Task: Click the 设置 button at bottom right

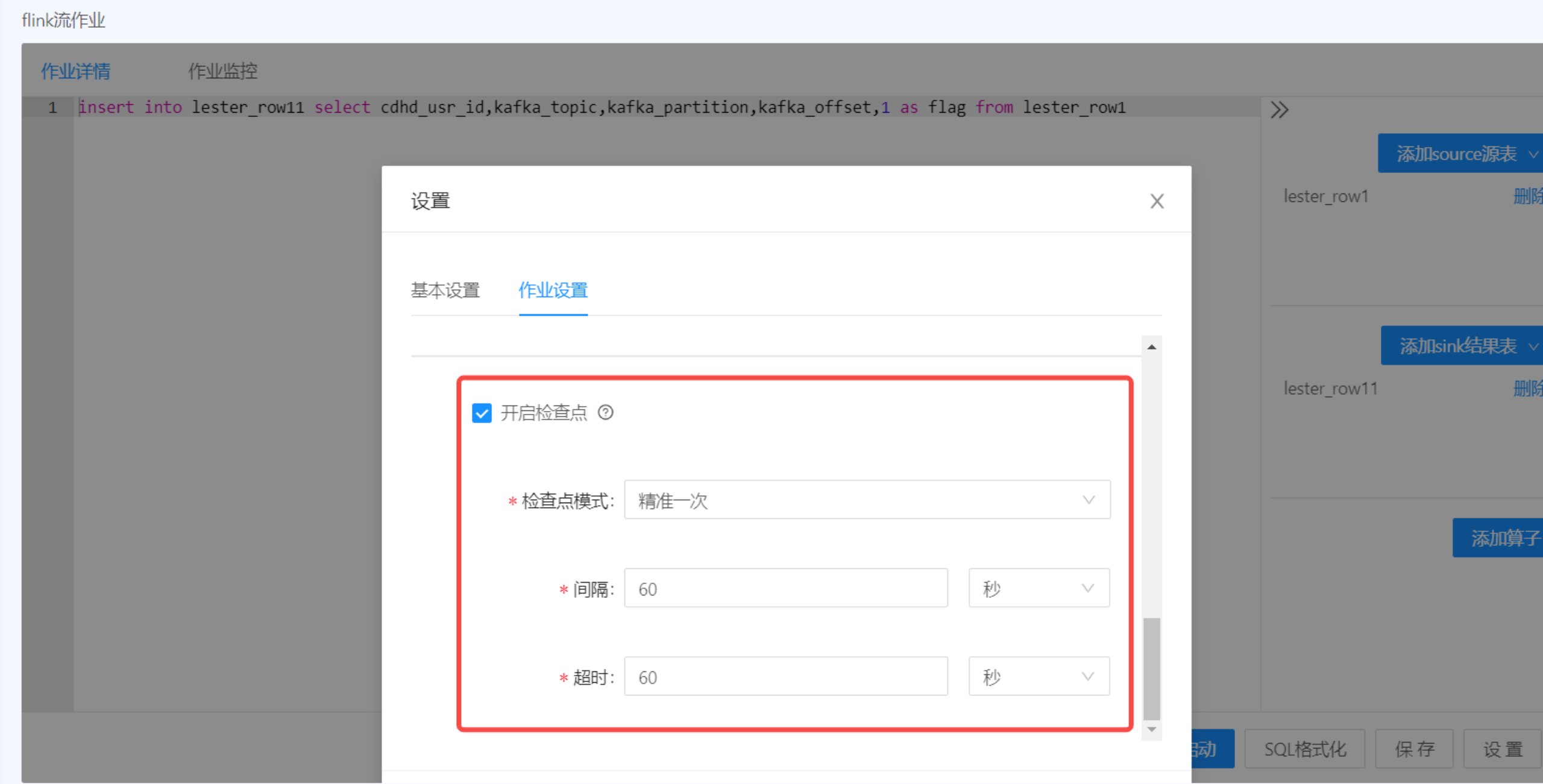Action: coord(1502,749)
